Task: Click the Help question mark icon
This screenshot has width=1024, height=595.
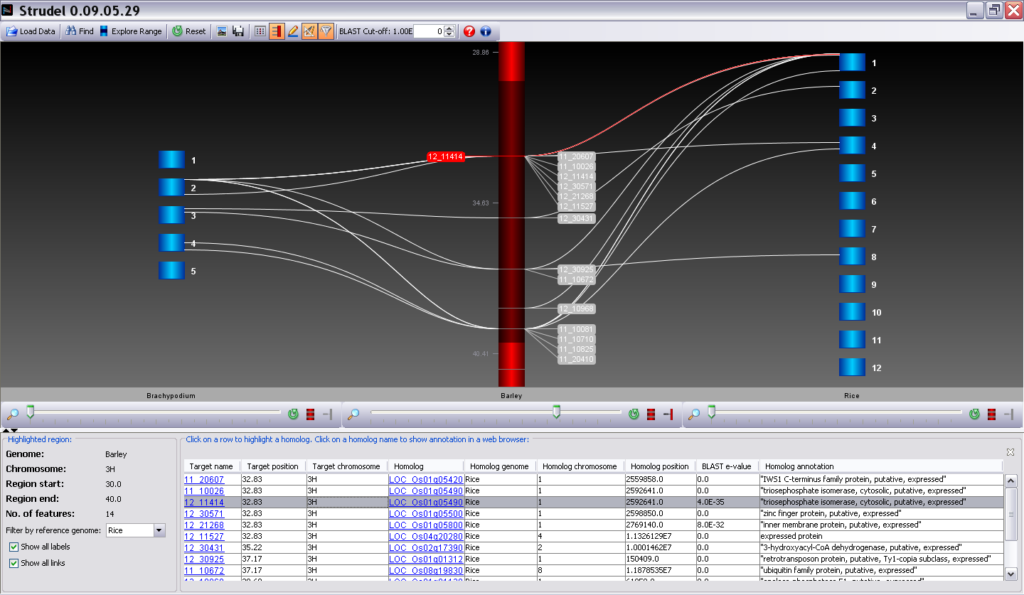Action: [468, 31]
